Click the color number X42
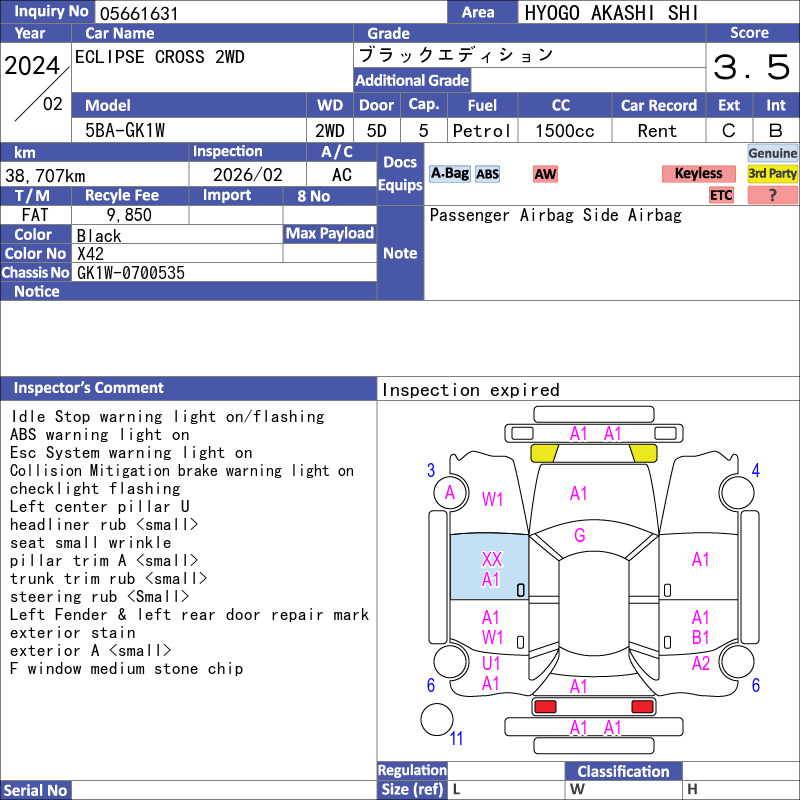This screenshot has height=800, width=800. [x=90, y=254]
